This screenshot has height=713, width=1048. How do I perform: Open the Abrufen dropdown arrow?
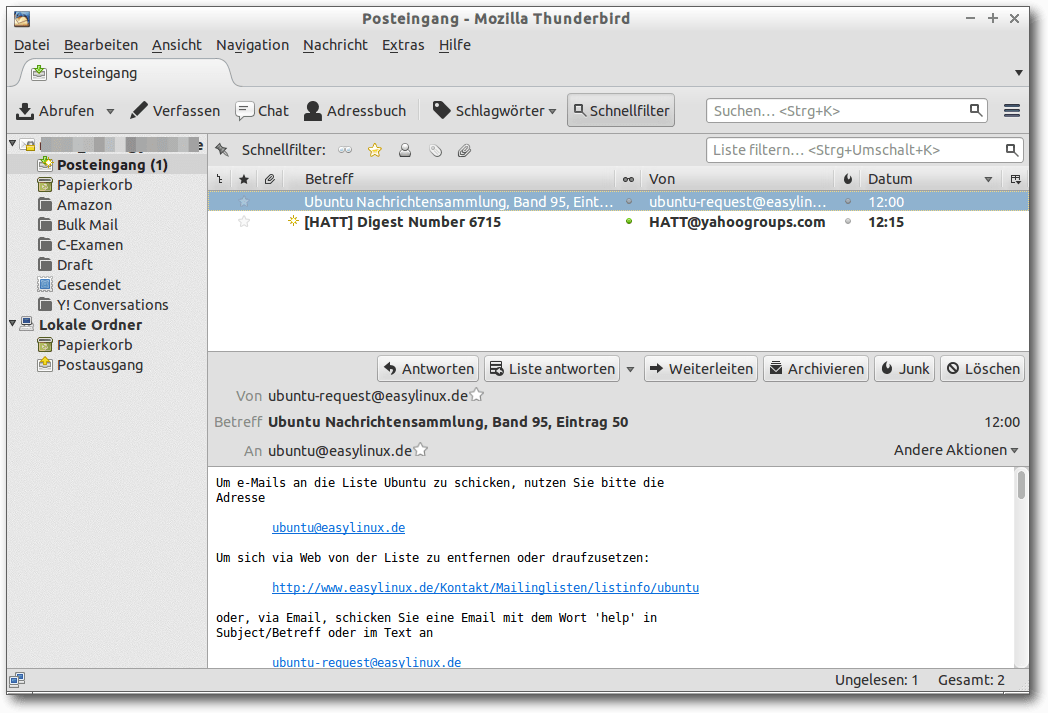pyautogui.click(x=110, y=112)
